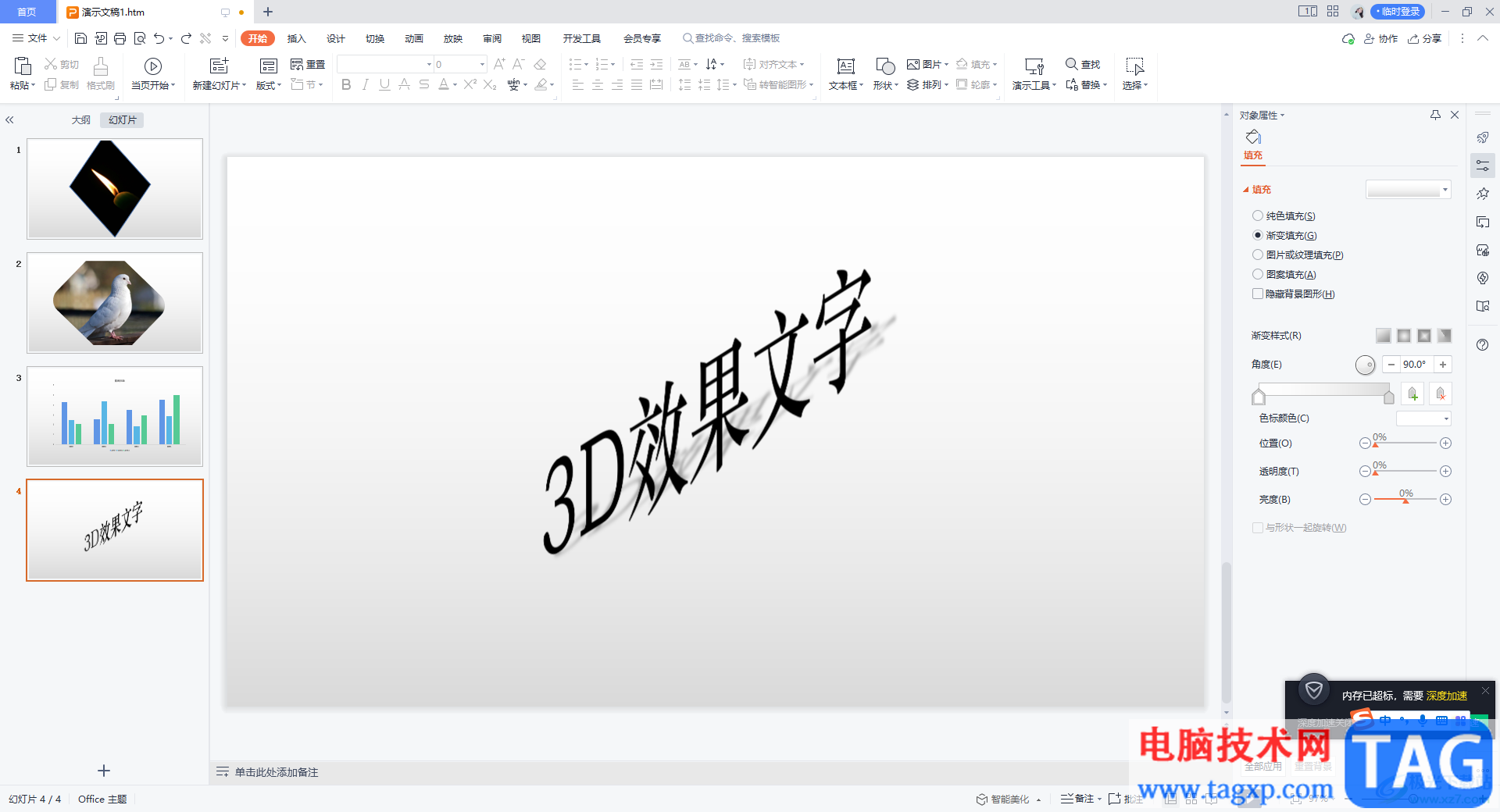The height and width of the screenshot is (812, 1500).
Task: Open the Layout dropdown
Action: (268, 85)
